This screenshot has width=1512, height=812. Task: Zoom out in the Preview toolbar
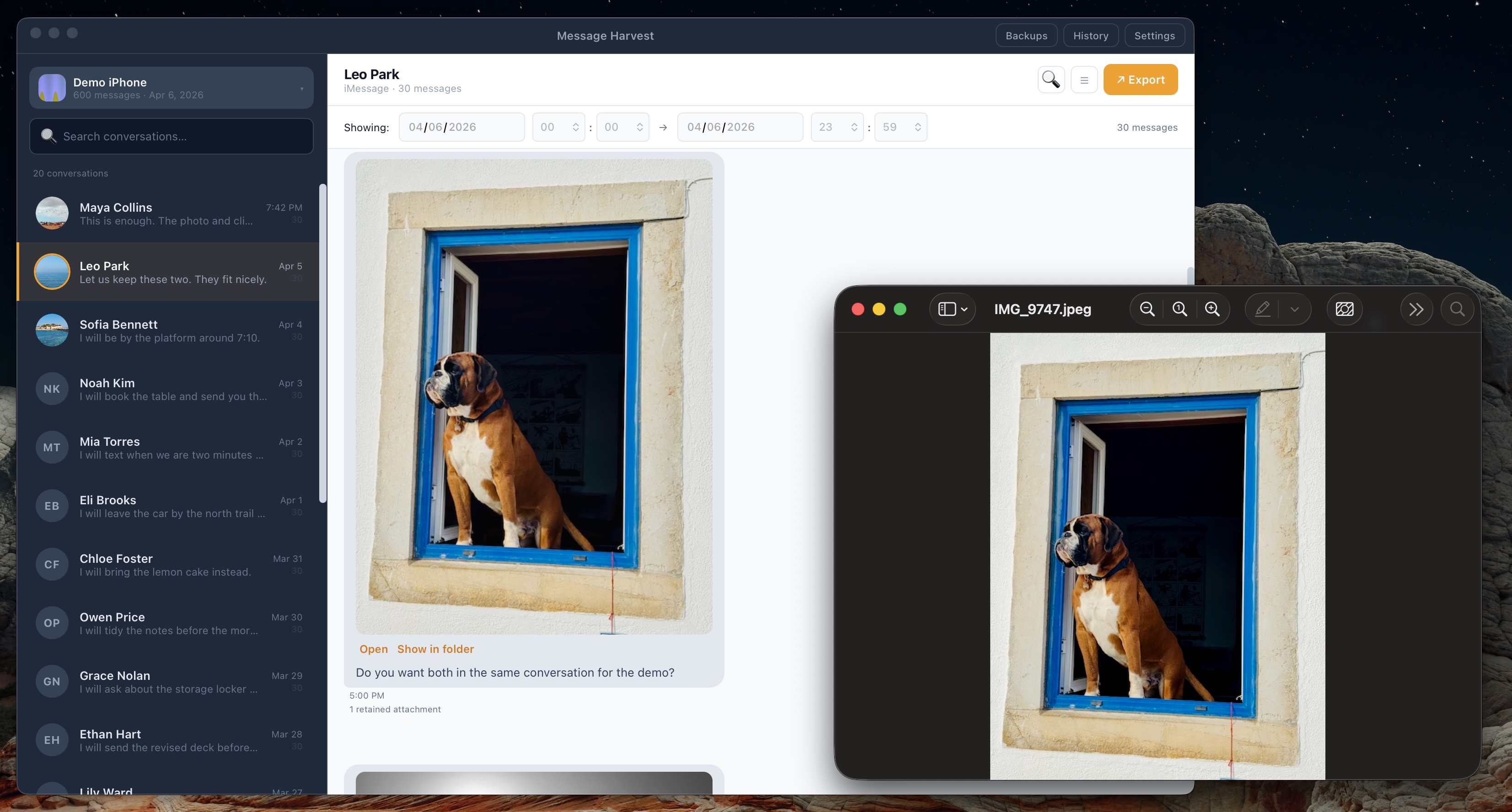coord(1147,309)
